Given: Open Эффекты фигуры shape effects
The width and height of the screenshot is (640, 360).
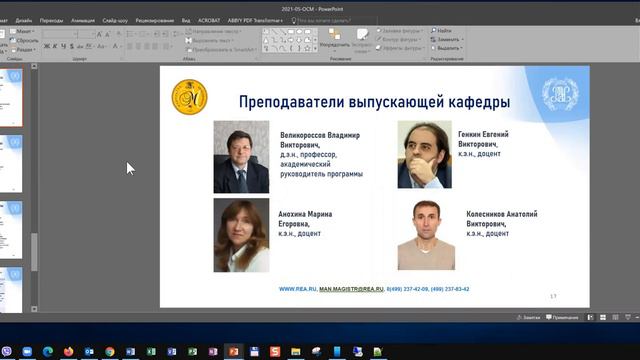Looking at the screenshot, I should (x=401, y=48).
